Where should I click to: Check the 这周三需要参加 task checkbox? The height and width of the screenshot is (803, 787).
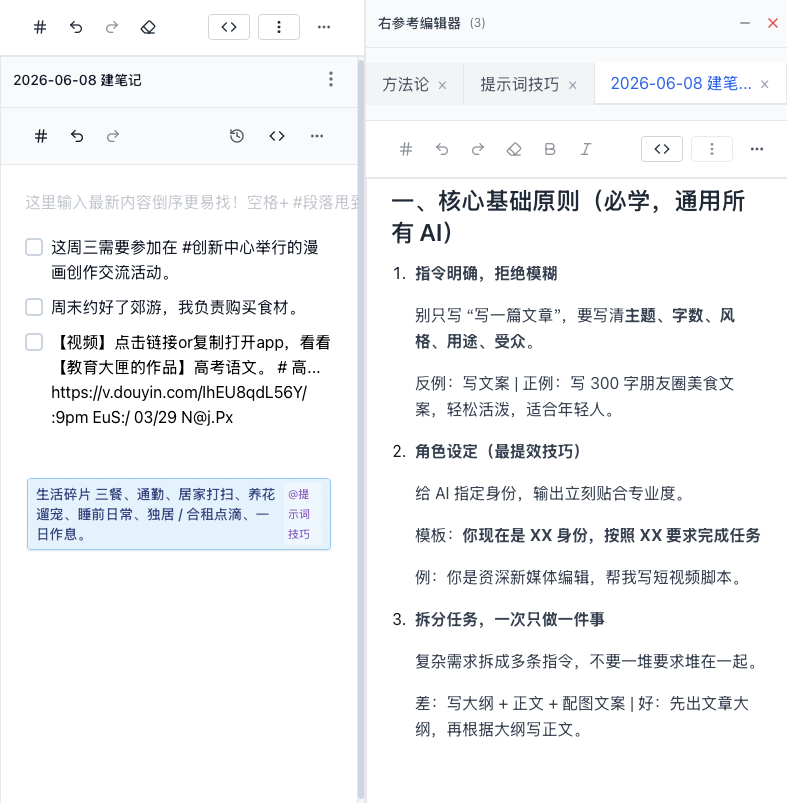point(34,247)
